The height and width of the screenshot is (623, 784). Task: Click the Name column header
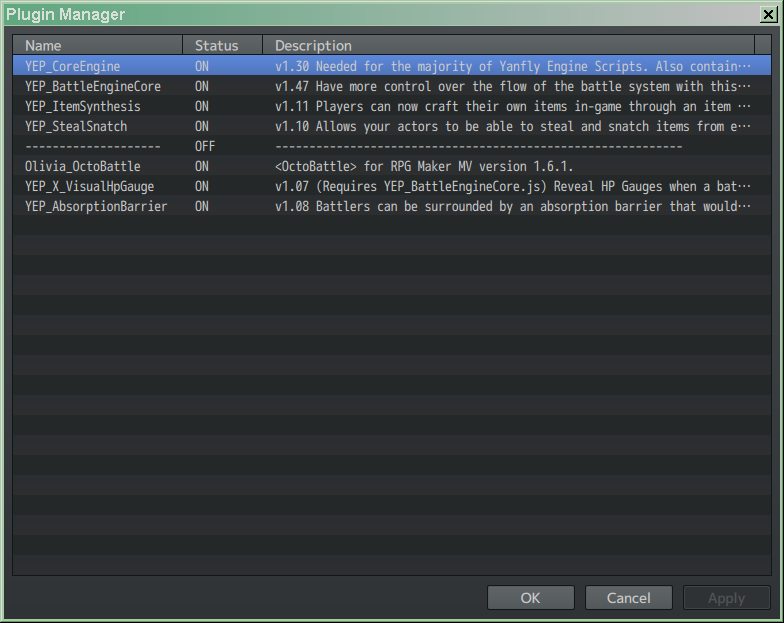[98, 46]
